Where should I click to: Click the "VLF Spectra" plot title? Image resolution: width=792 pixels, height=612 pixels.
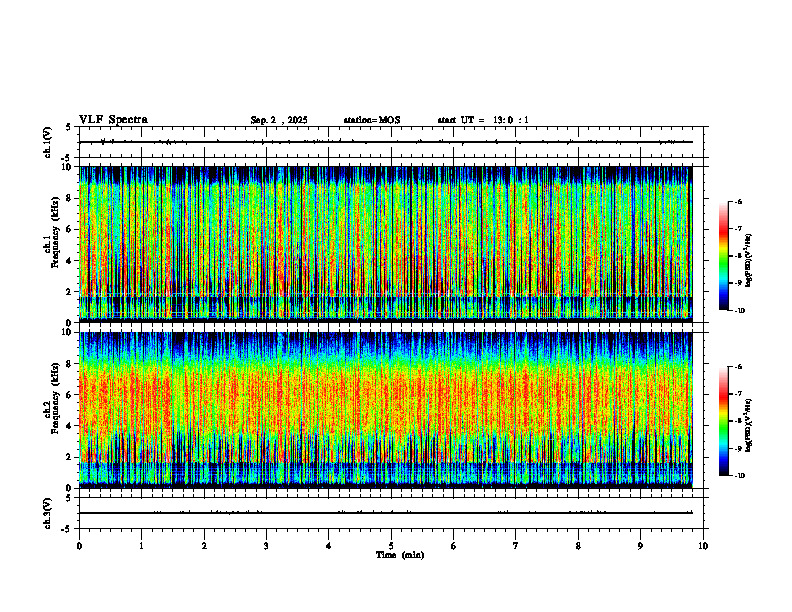(x=113, y=120)
